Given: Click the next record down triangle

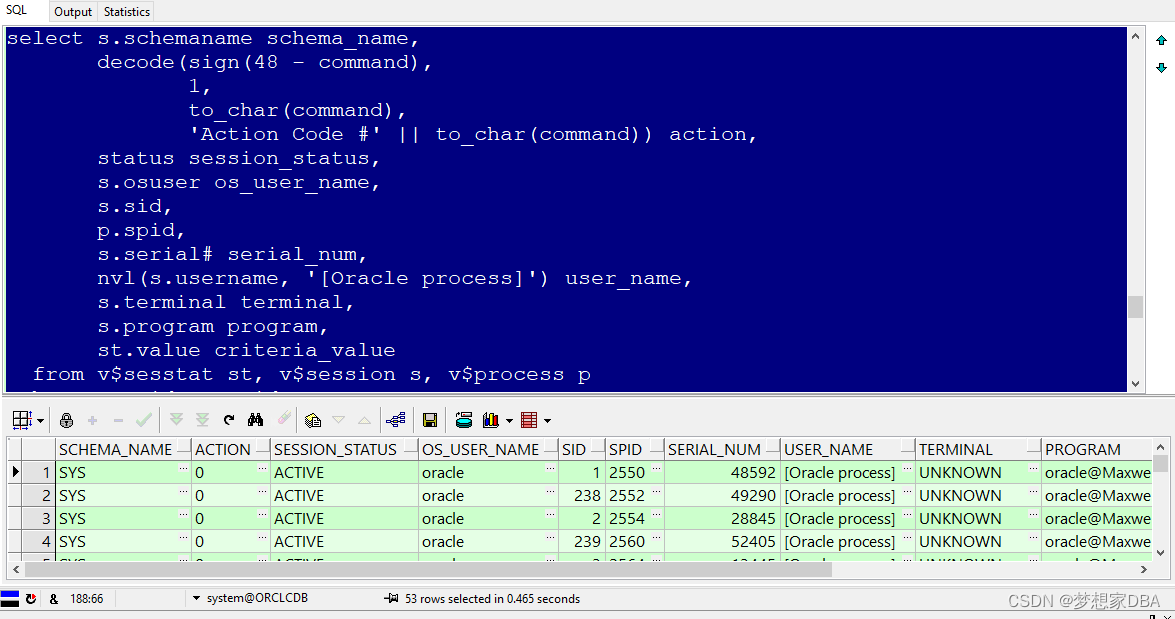Looking at the screenshot, I should click(339, 420).
